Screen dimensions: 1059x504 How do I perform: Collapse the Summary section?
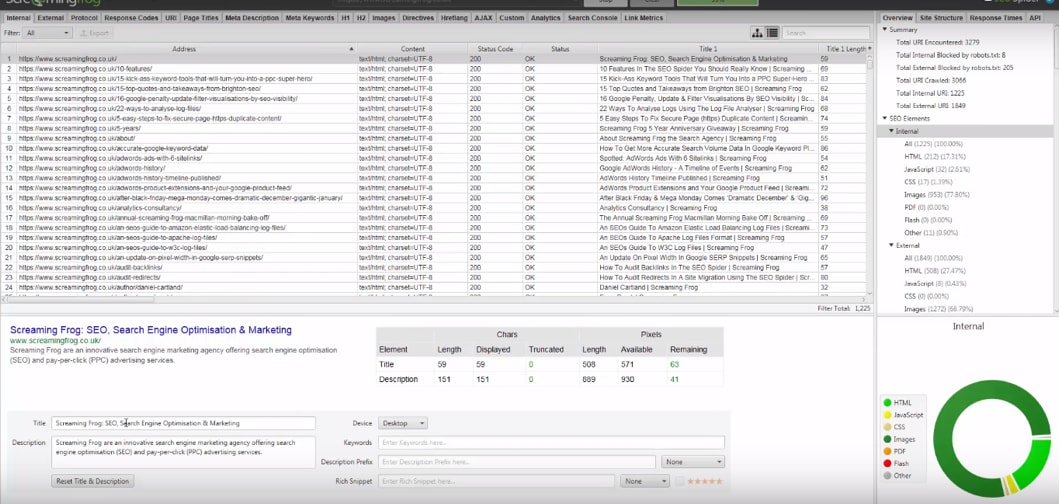click(x=885, y=30)
